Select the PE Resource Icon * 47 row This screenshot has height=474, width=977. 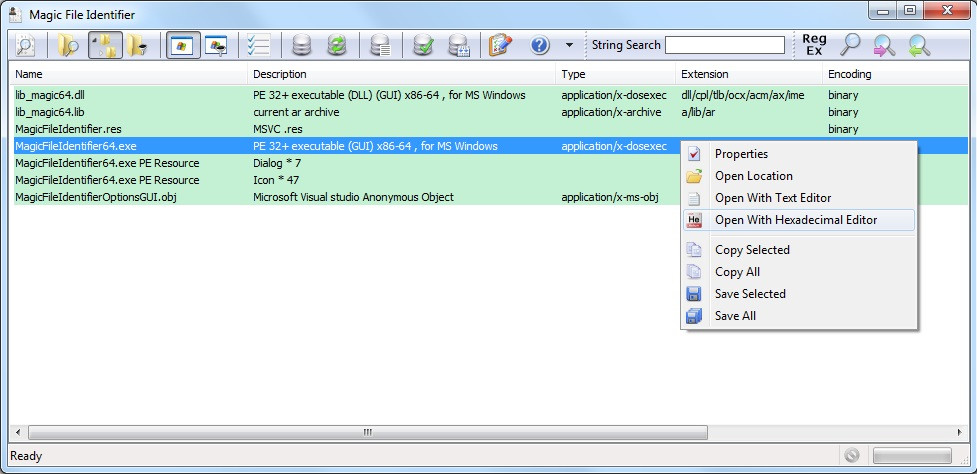[346, 180]
